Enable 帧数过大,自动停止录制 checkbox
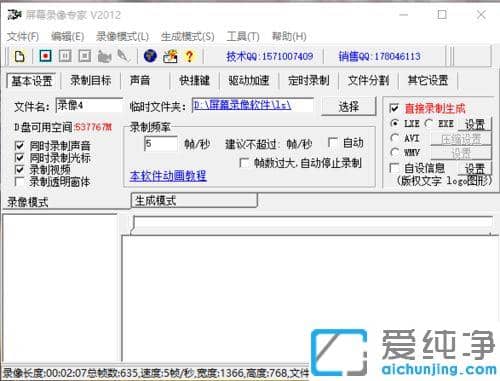This screenshot has width=500, height=381. (x=244, y=163)
